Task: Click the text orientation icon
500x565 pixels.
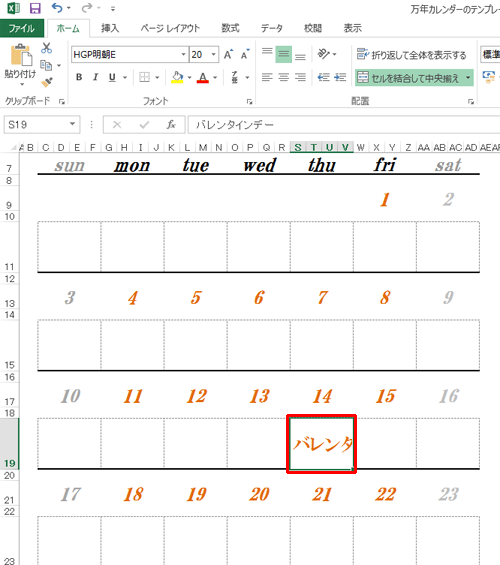Action: [x=323, y=54]
